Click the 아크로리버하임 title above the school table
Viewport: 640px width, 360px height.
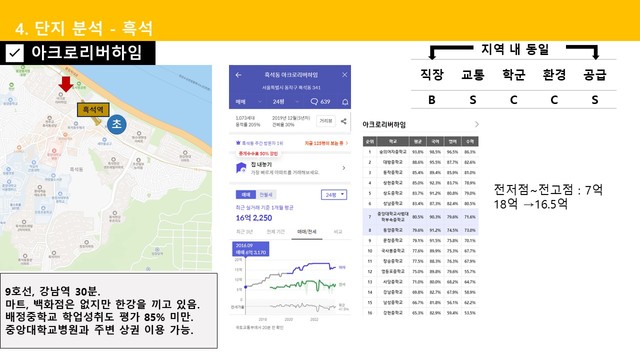tap(384, 124)
